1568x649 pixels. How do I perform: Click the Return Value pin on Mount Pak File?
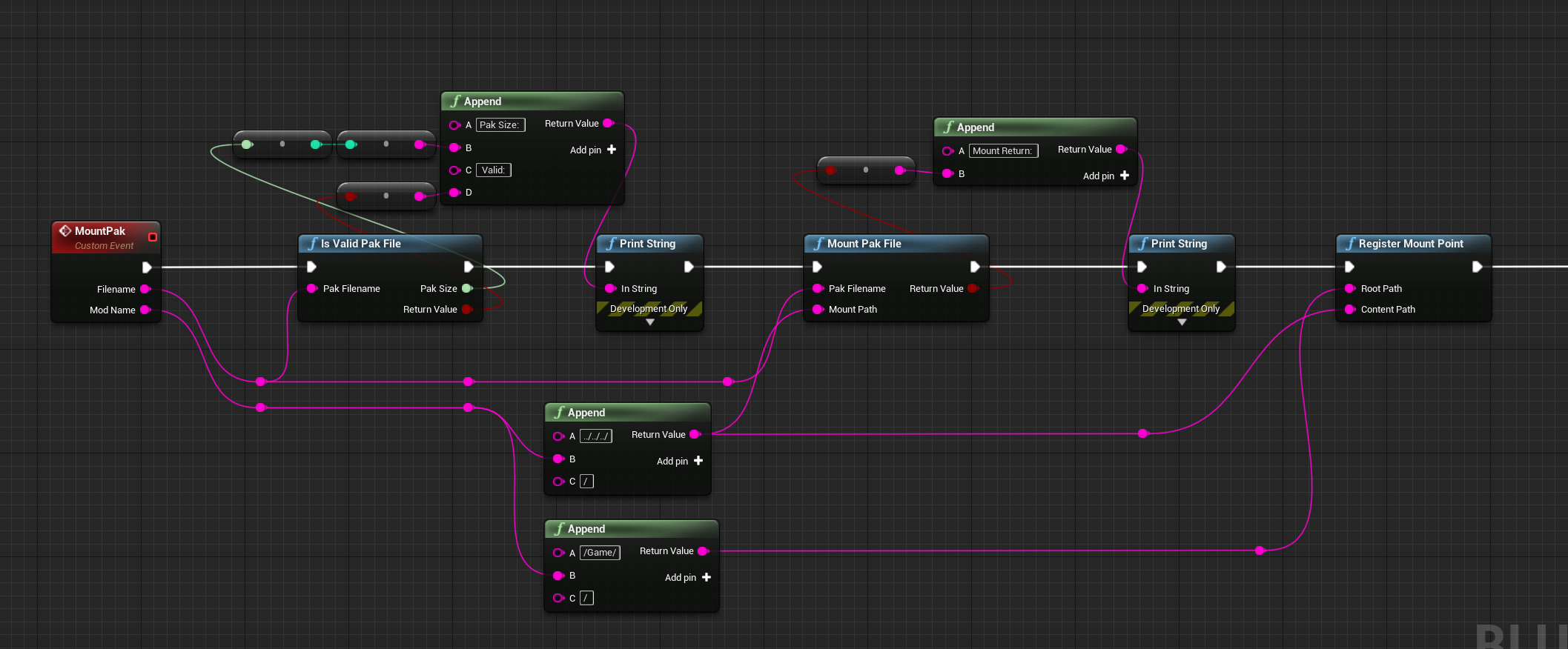point(973,288)
